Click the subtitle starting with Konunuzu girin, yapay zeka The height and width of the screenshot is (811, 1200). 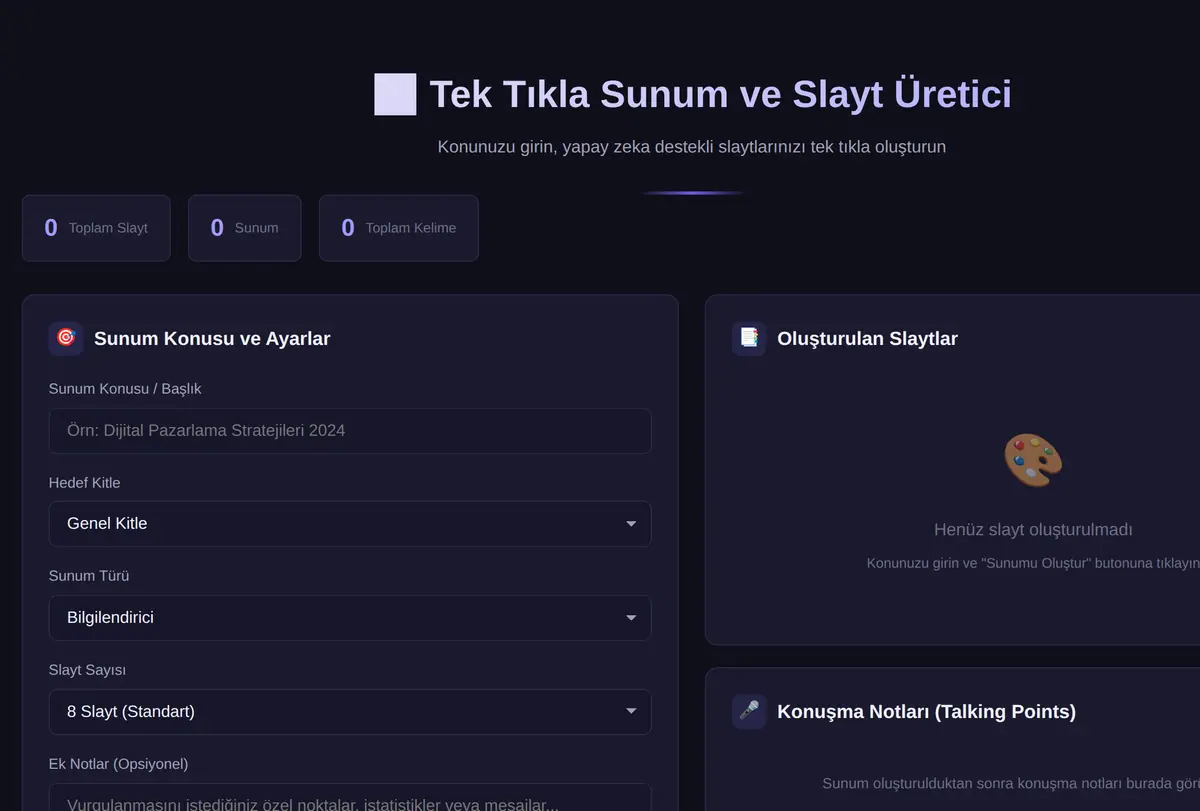(692, 147)
